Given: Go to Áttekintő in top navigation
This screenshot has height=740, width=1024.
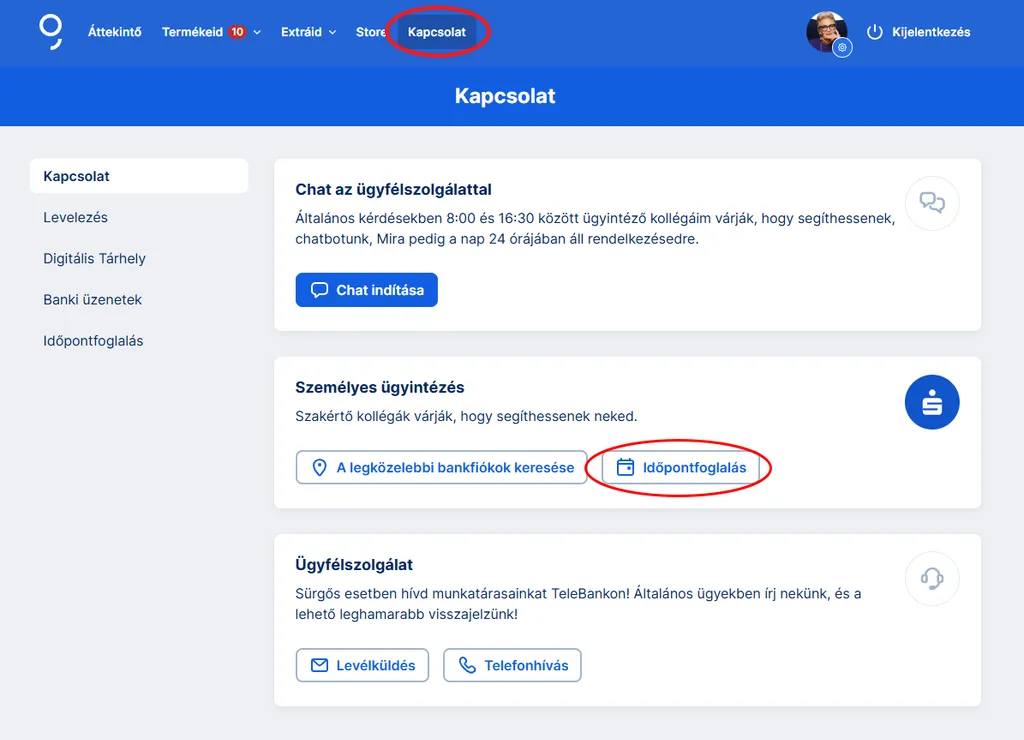Looking at the screenshot, I should pos(115,32).
